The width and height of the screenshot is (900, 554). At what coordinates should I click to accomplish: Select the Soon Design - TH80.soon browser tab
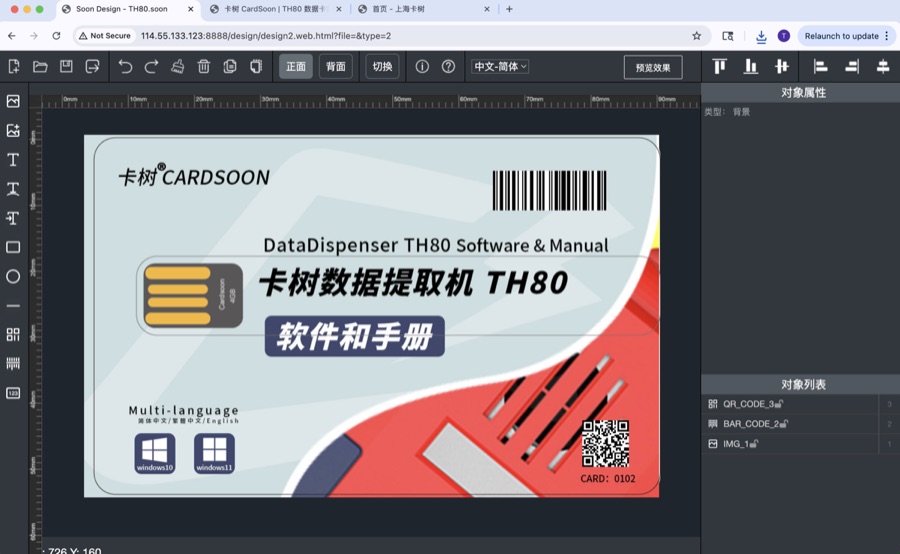coord(128,9)
